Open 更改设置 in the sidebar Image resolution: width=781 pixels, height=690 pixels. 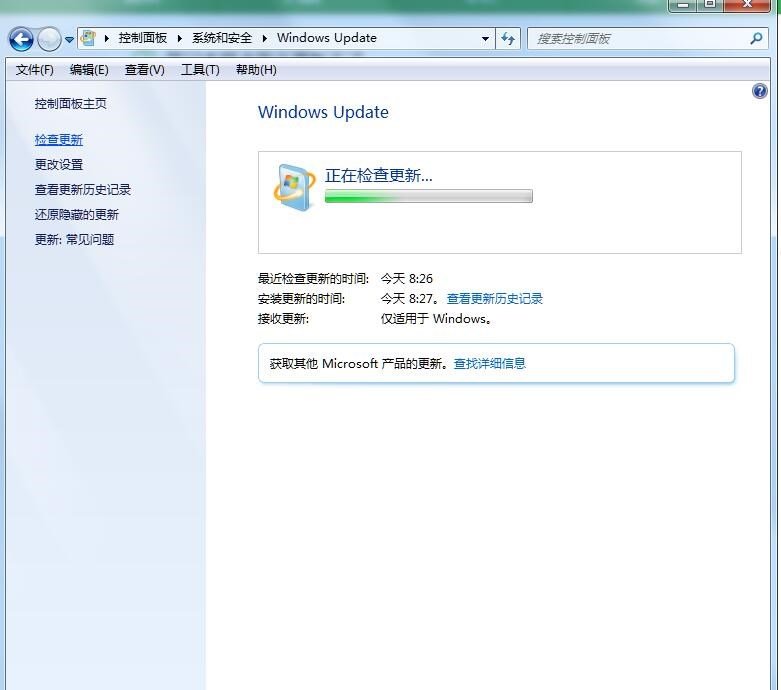point(59,164)
